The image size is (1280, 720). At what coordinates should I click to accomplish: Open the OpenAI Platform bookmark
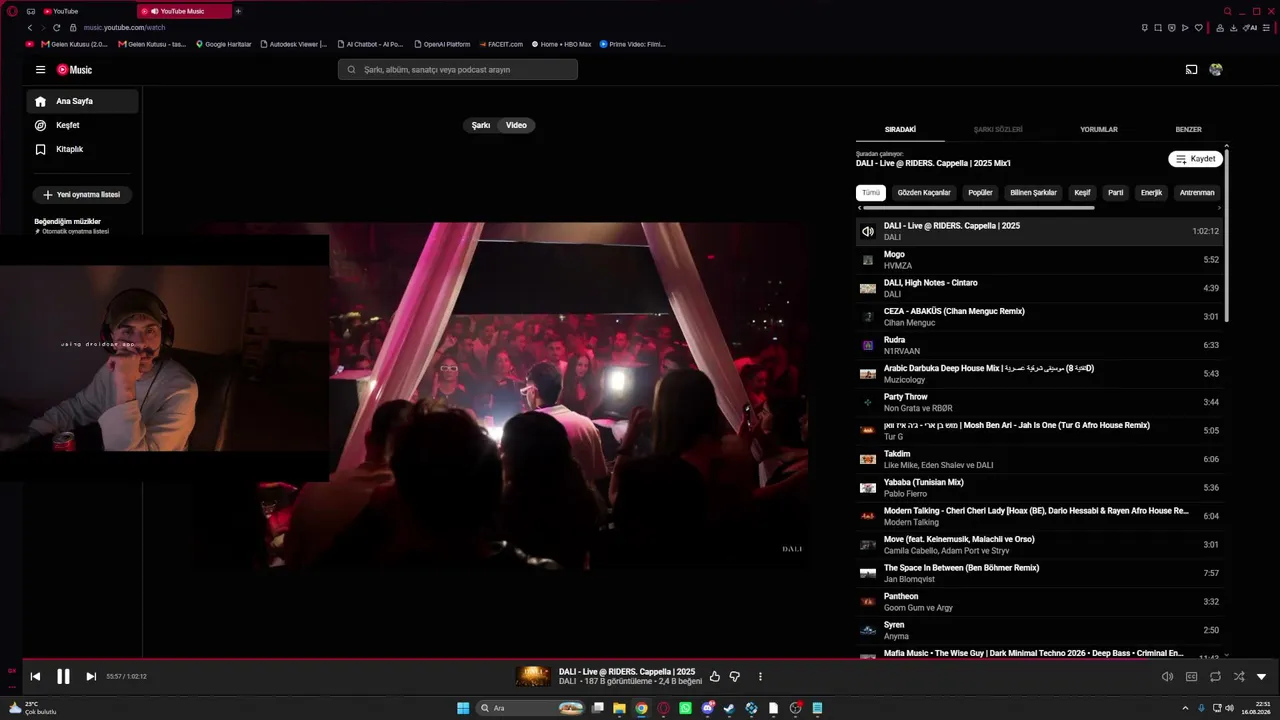point(441,44)
